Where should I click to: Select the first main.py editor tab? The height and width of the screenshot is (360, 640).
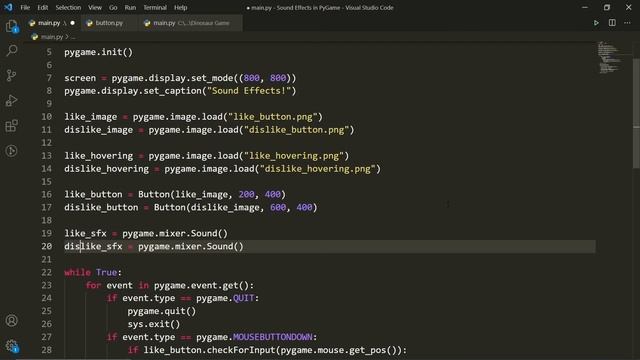[52, 23]
